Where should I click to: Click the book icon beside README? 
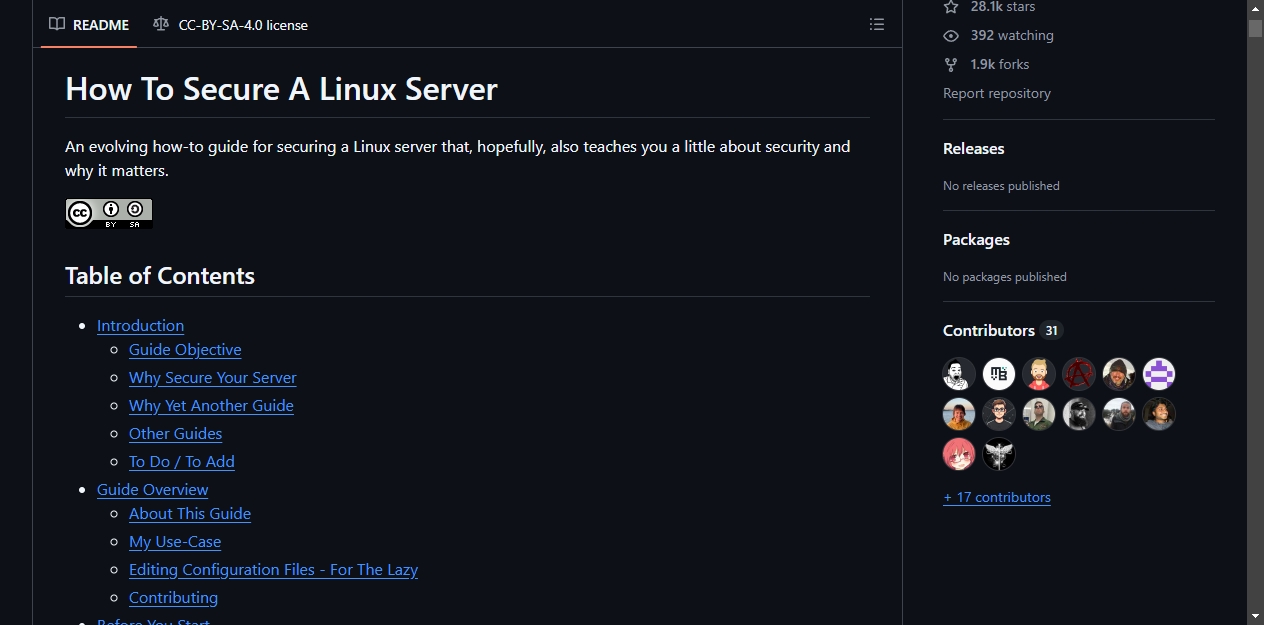(57, 25)
